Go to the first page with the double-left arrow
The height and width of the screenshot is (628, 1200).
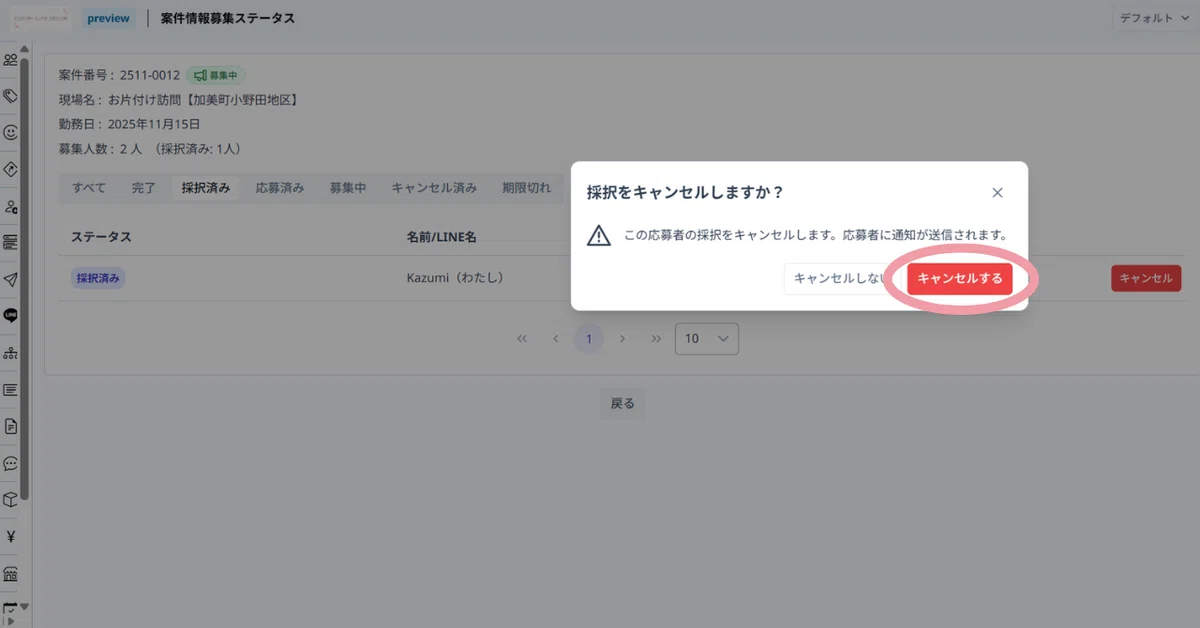pos(522,338)
